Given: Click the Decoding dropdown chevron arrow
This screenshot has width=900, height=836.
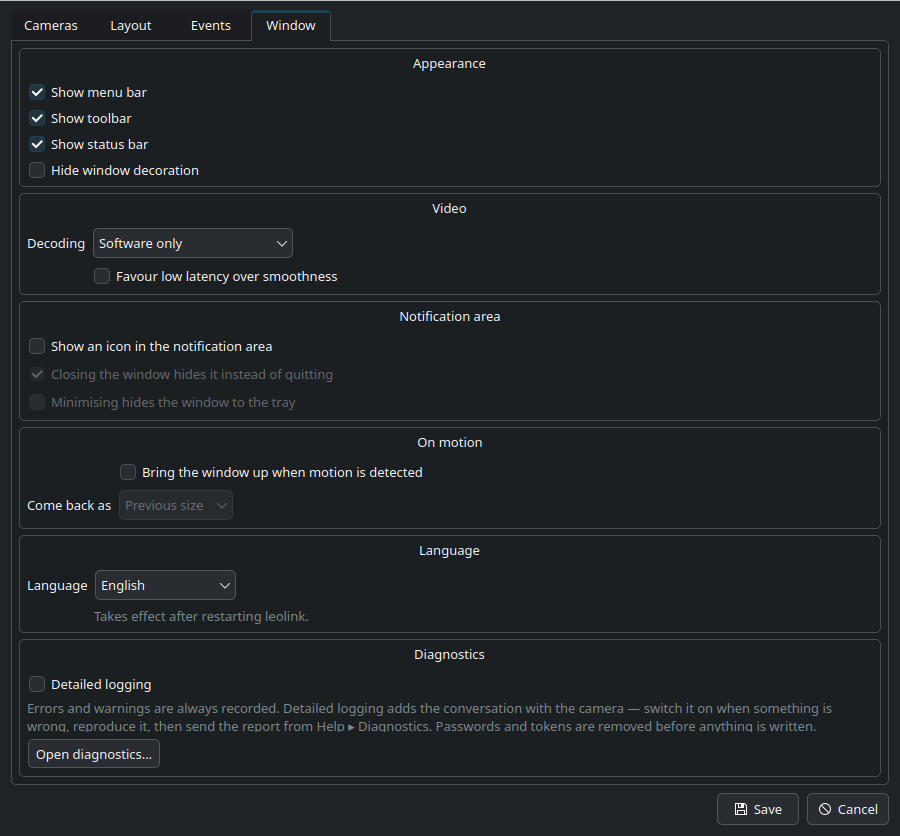Looking at the screenshot, I should [x=282, y=243].
